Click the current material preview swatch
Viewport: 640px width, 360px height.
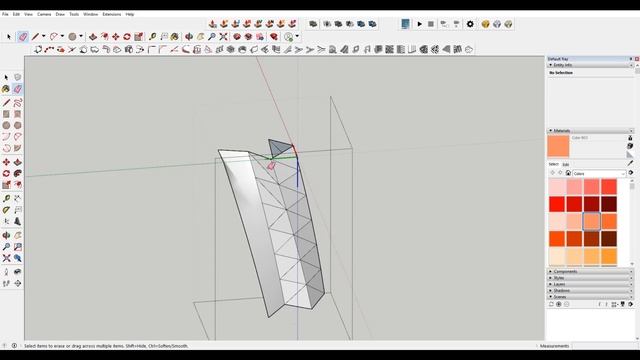pos(558,146)
